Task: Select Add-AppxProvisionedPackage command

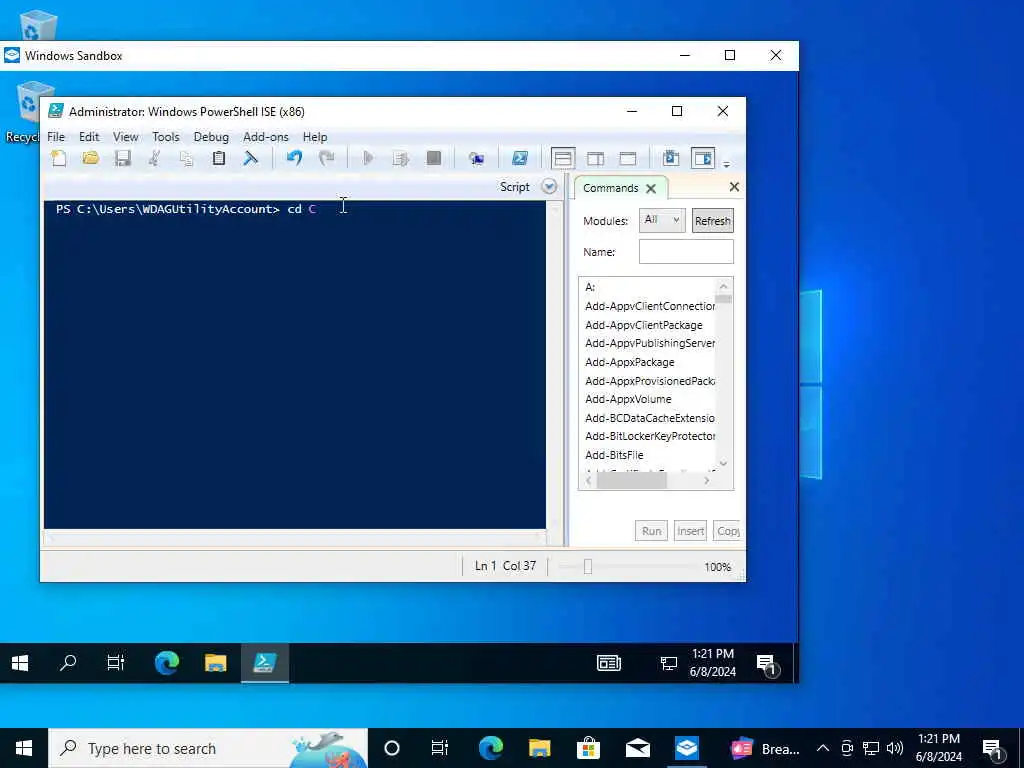Action: (650, 381)
